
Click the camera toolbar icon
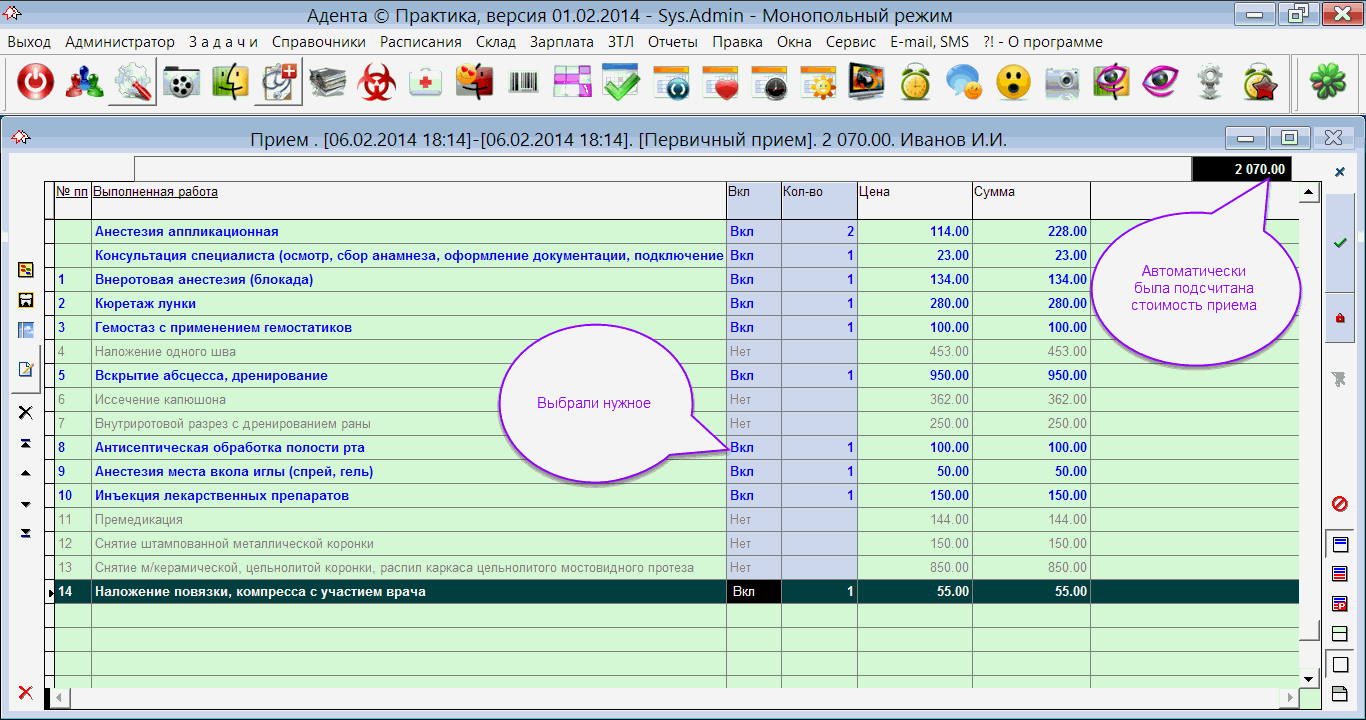(1062, 84)
